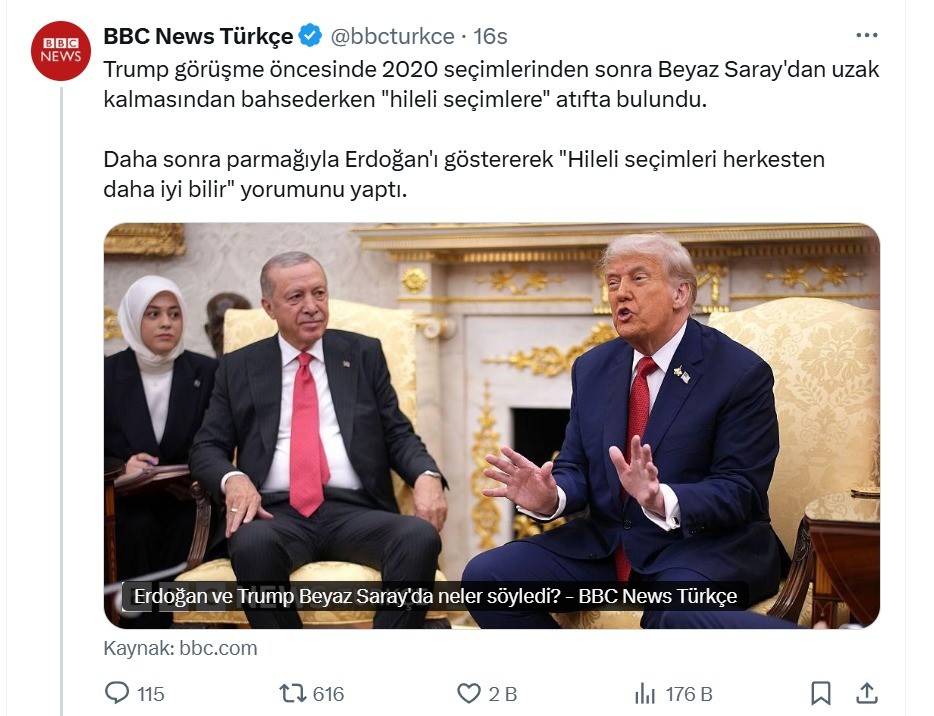The width and height of the screenshot is (934, 716).
Task: Like the tweet with heart icon
Action: click(x=469, y=693)
